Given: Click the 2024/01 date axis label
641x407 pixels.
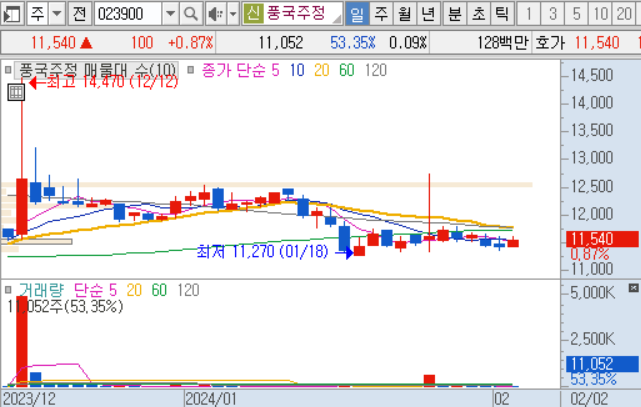Looking at the screenshot, I should pos(211,399).
